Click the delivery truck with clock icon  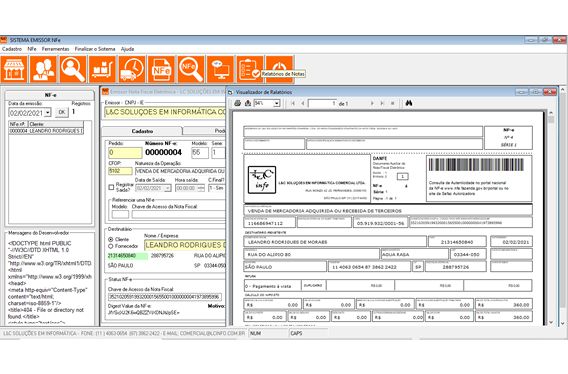coord(132,69)
